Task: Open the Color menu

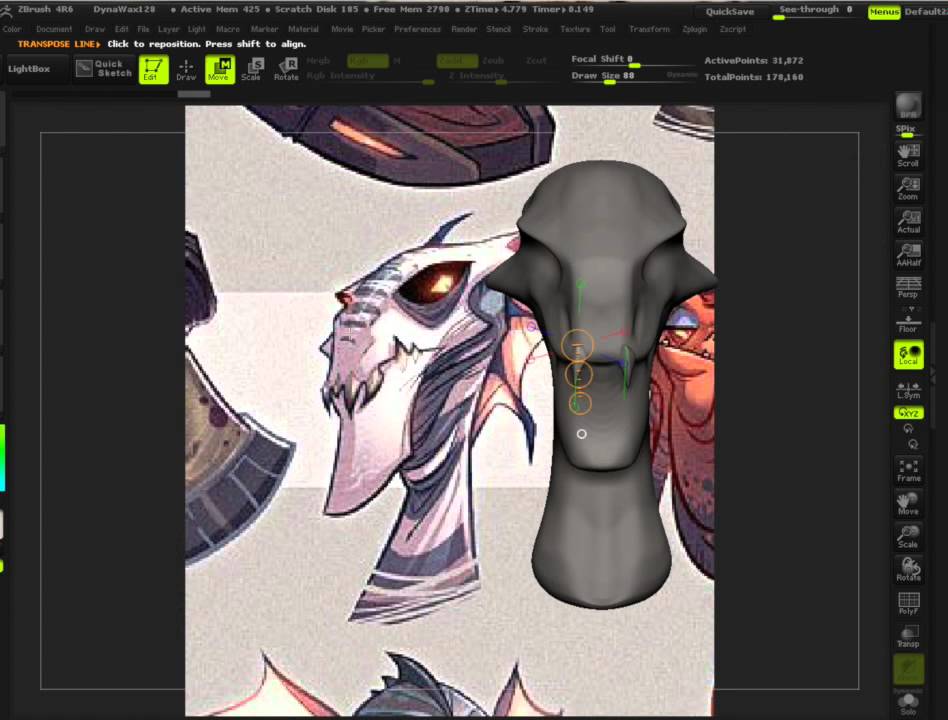Action: point(11,29)
